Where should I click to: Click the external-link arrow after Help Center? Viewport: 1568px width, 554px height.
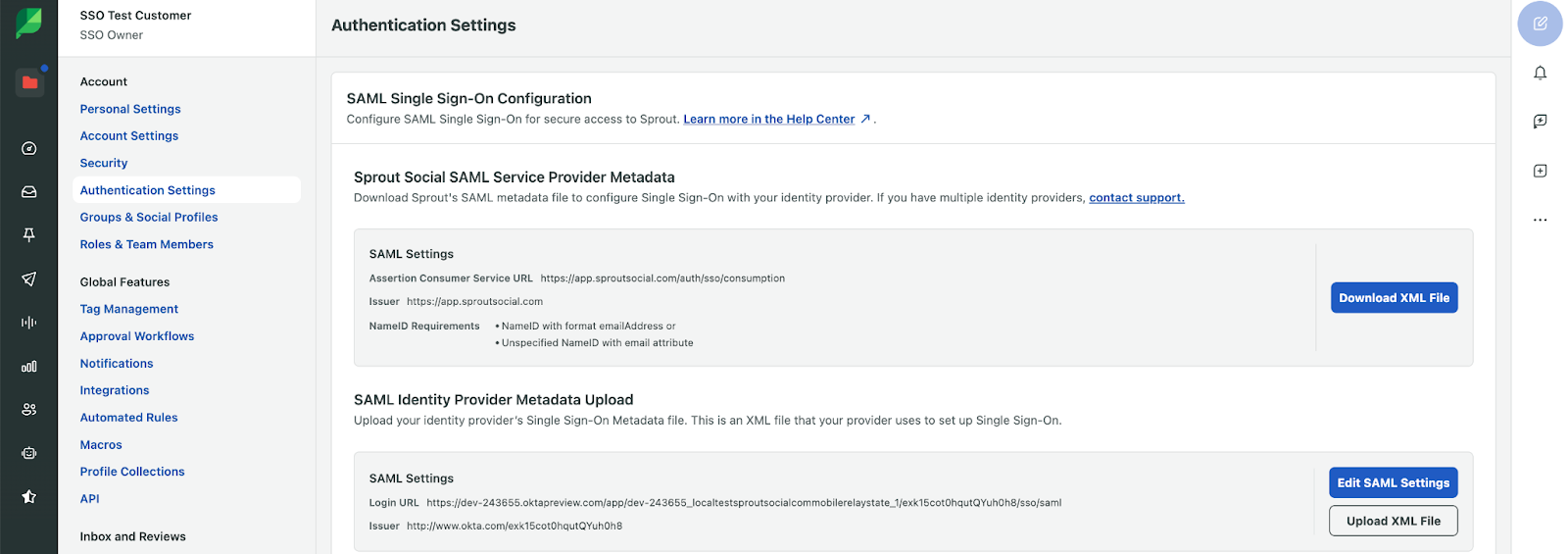[x=865, y=119]
